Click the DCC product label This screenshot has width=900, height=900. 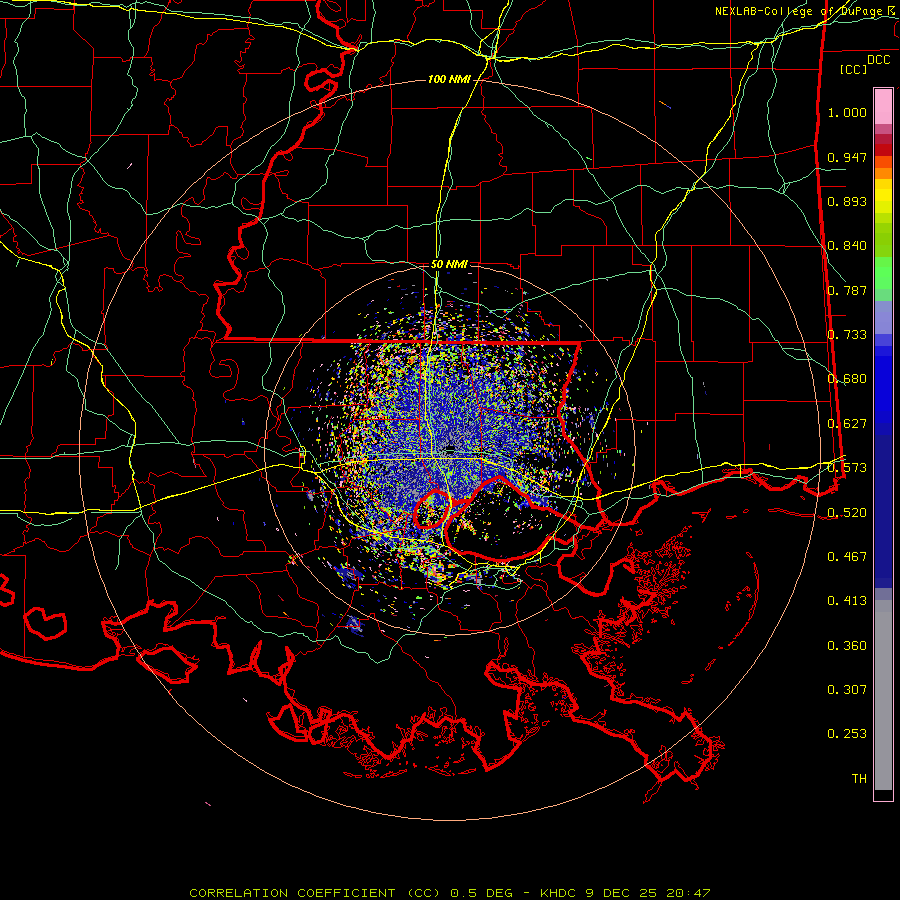(x=878, y=60)
